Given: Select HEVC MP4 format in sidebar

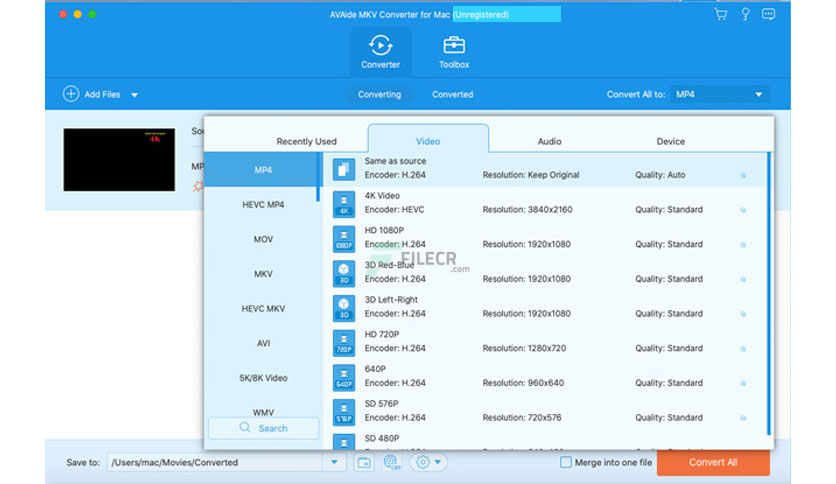Looking at the screenshot, I should point(263,204).
